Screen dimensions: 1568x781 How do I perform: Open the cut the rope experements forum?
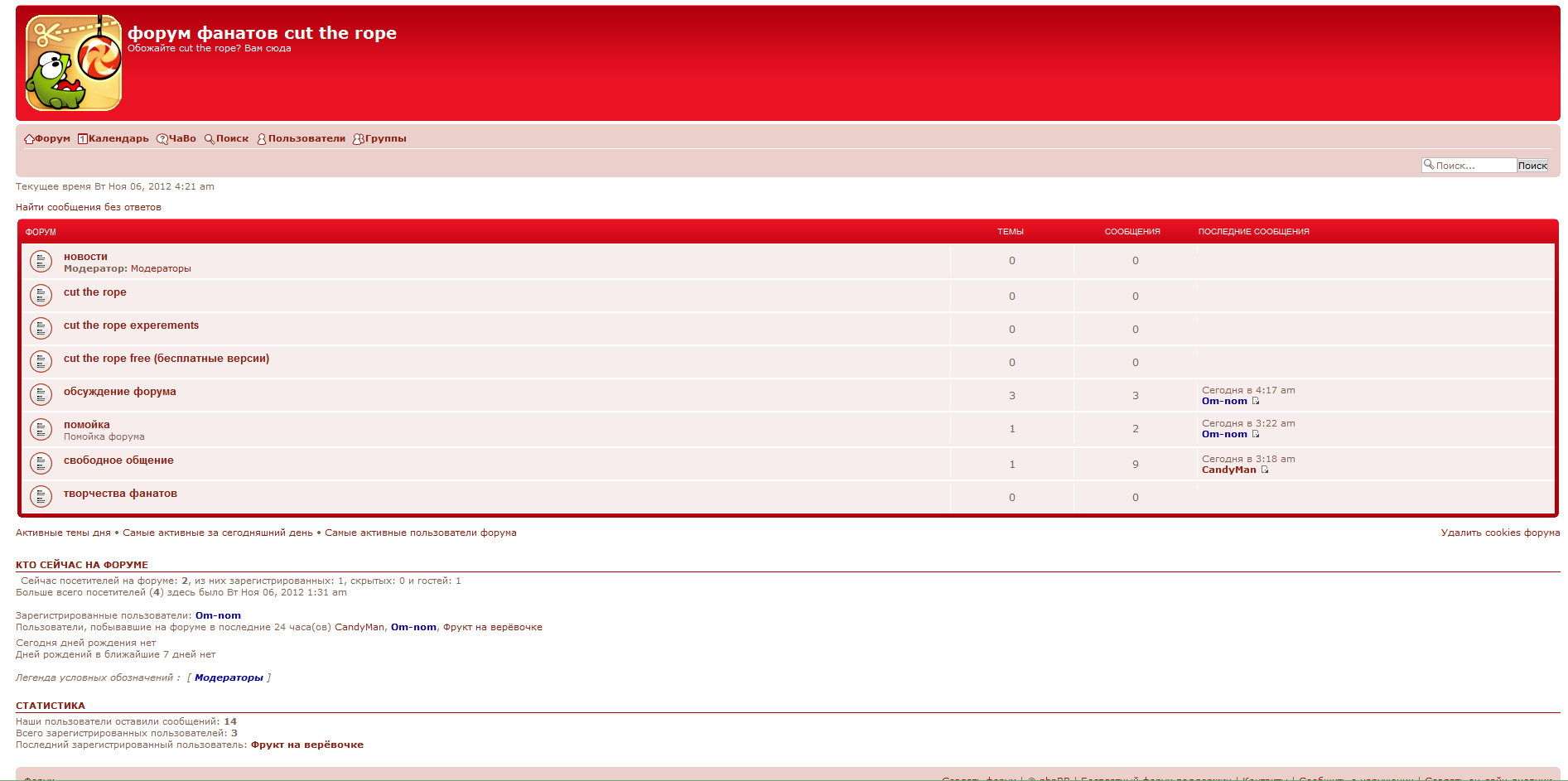(131, 325)
